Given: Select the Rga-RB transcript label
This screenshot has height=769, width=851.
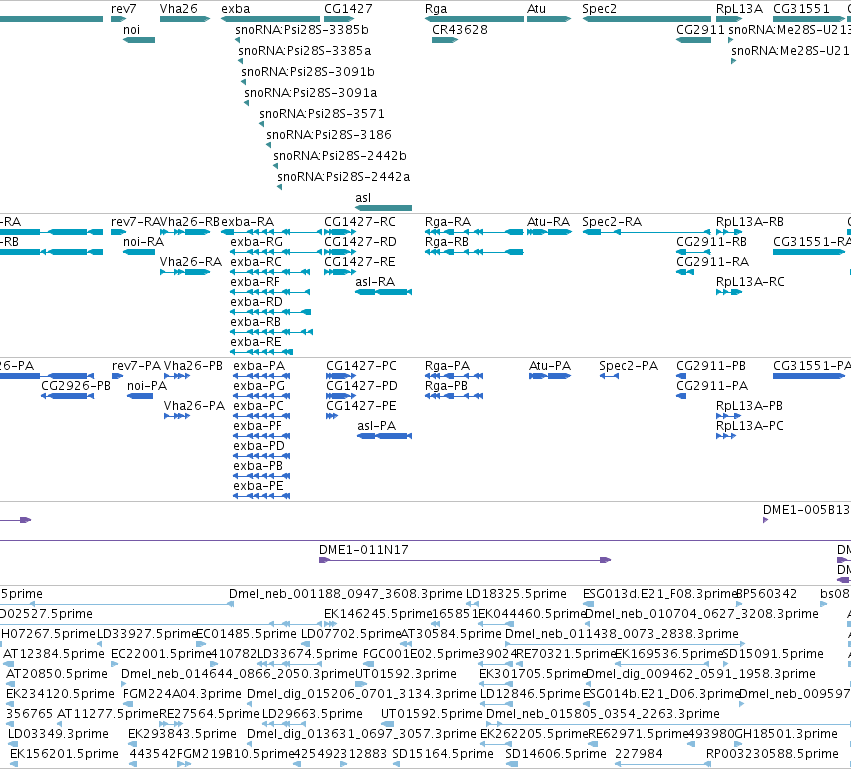Looking at the screenshot, I should pyautogui.click(x=447, y=241).
